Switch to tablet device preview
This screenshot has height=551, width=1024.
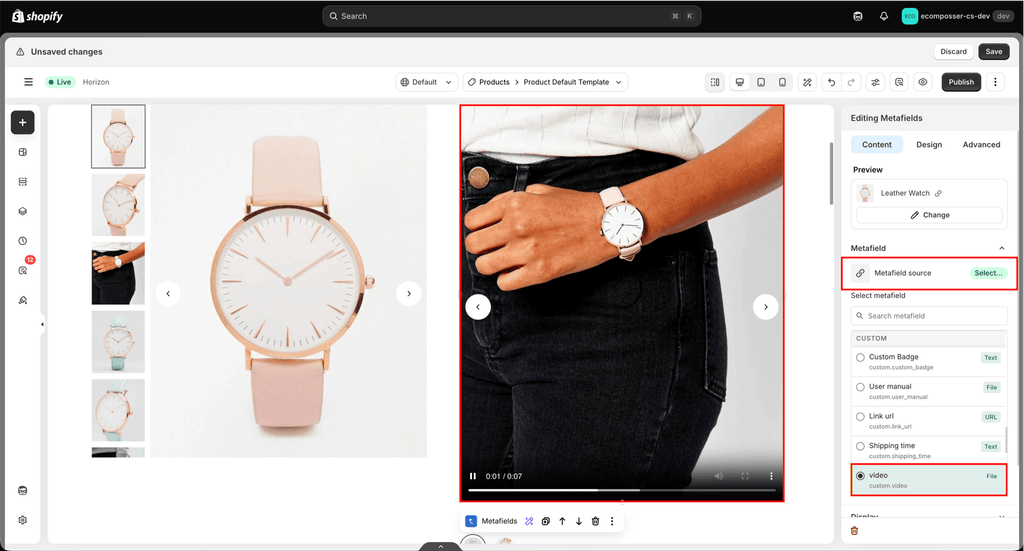761,82
